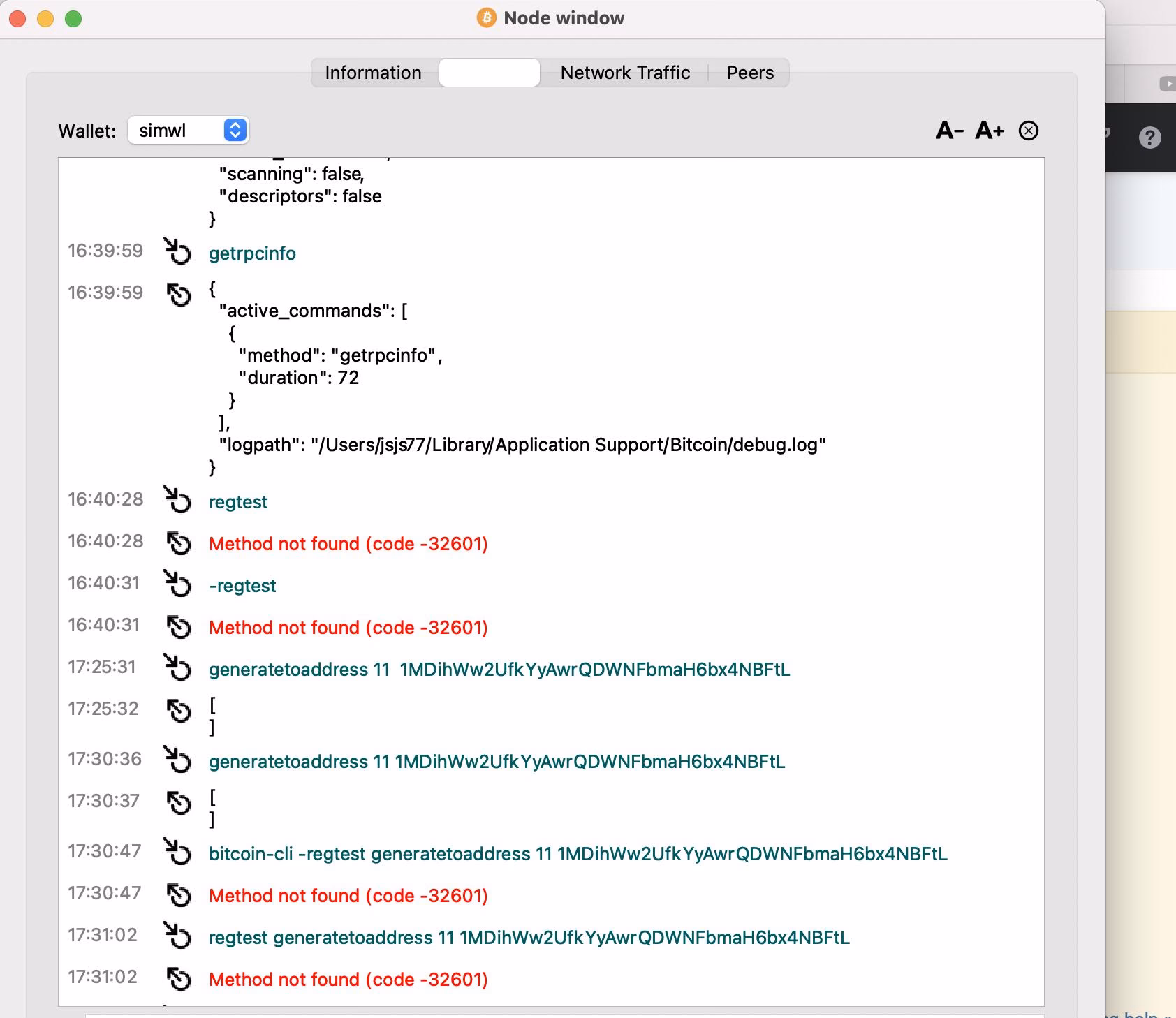Viewport: 1176px width, 1018px height.
Task: Click the getrpcinfo command text
Action: (x=251, y=253)
